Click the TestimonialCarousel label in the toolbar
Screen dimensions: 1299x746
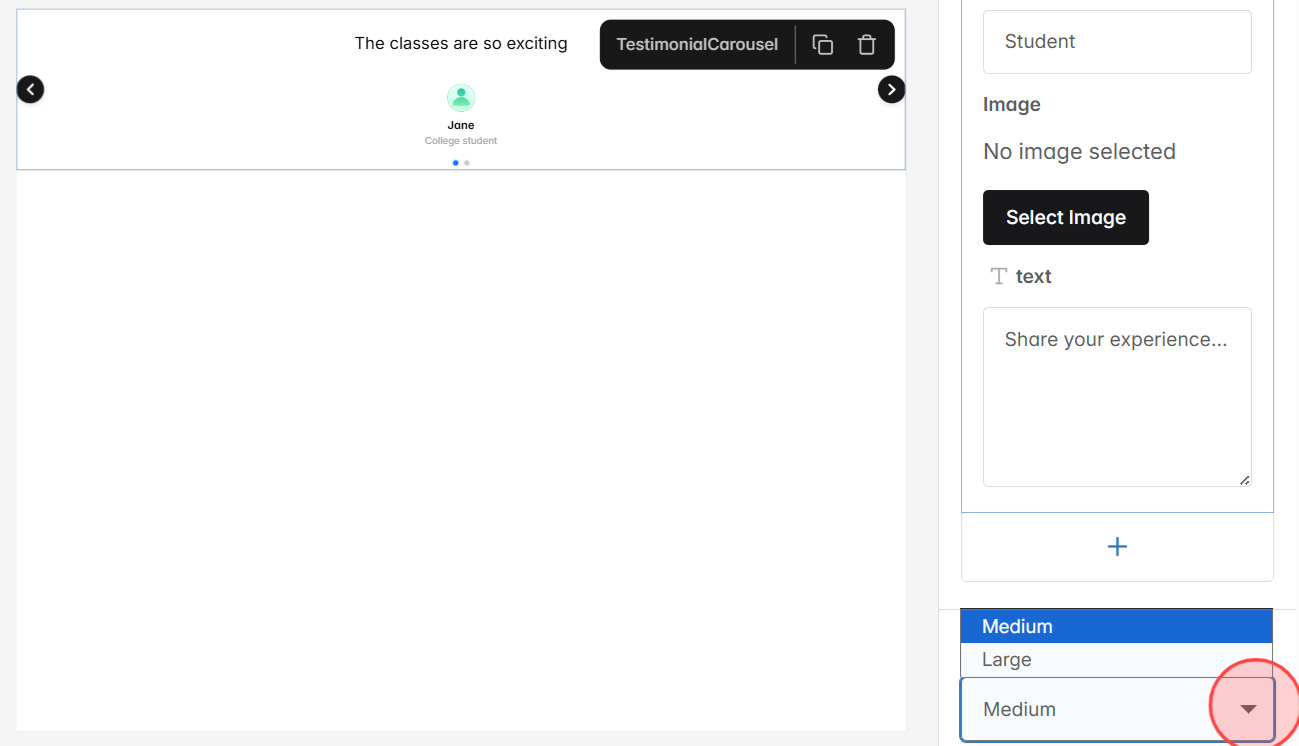pyautogui.click(x=697, y=44)
